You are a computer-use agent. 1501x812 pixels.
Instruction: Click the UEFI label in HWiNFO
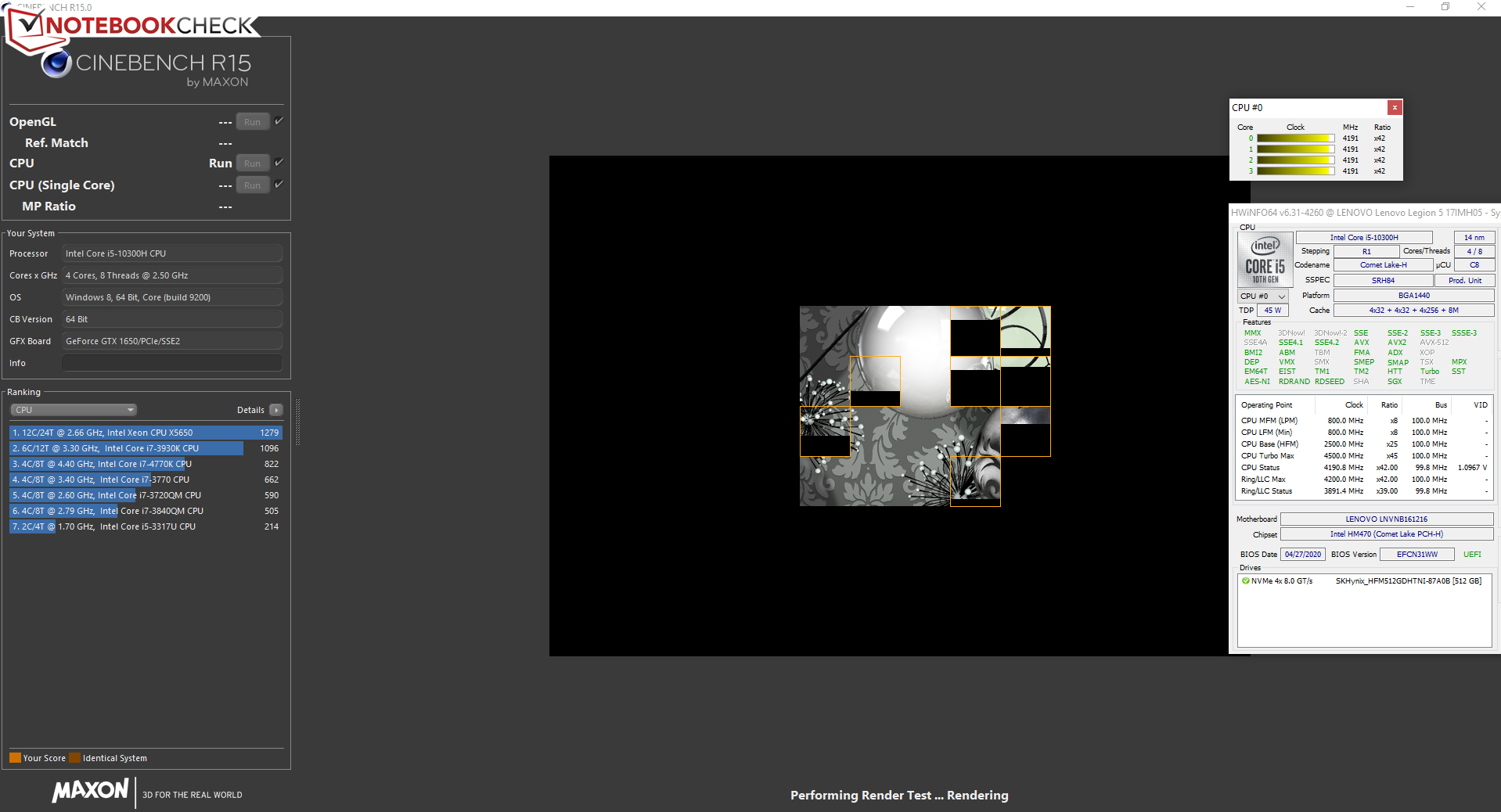pyautogui.click(x=1472, y=555)
